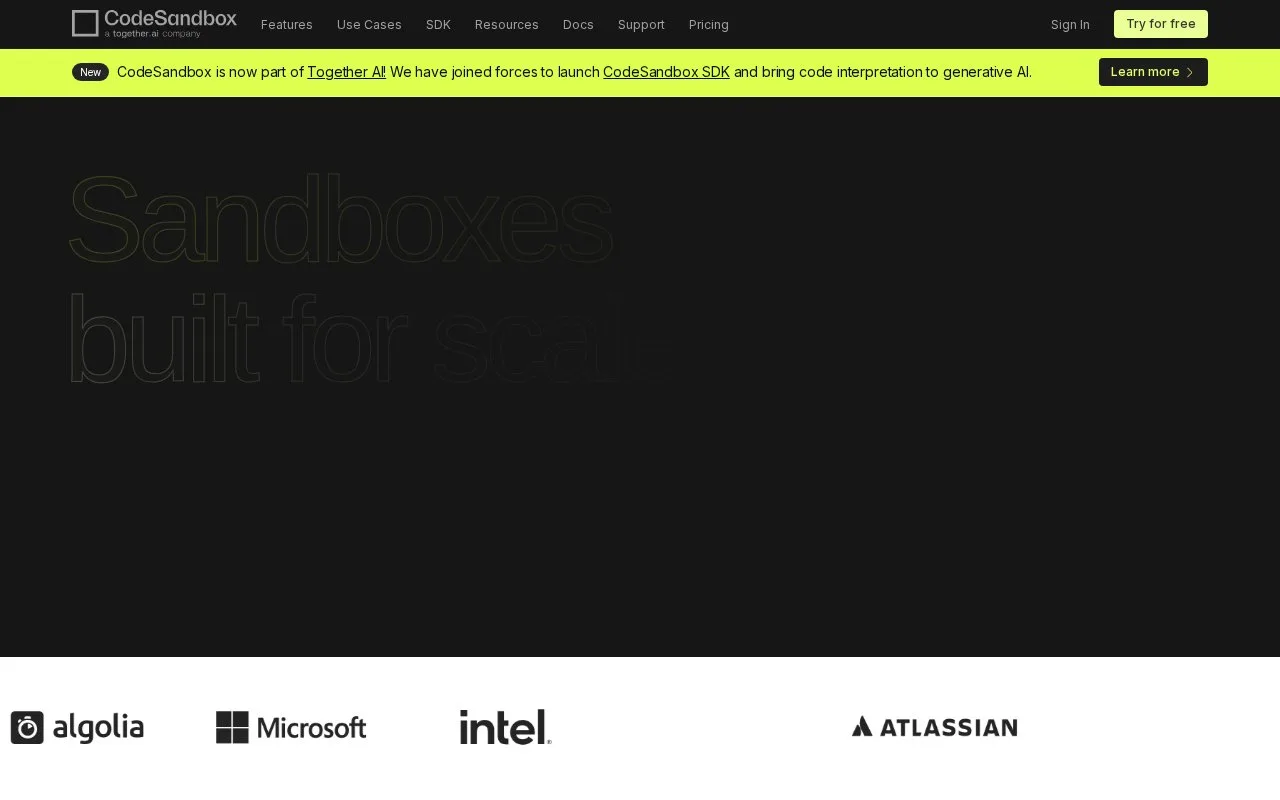Open the Resources menu
Screen dimensions: 1280x800
tap(507, 24)
